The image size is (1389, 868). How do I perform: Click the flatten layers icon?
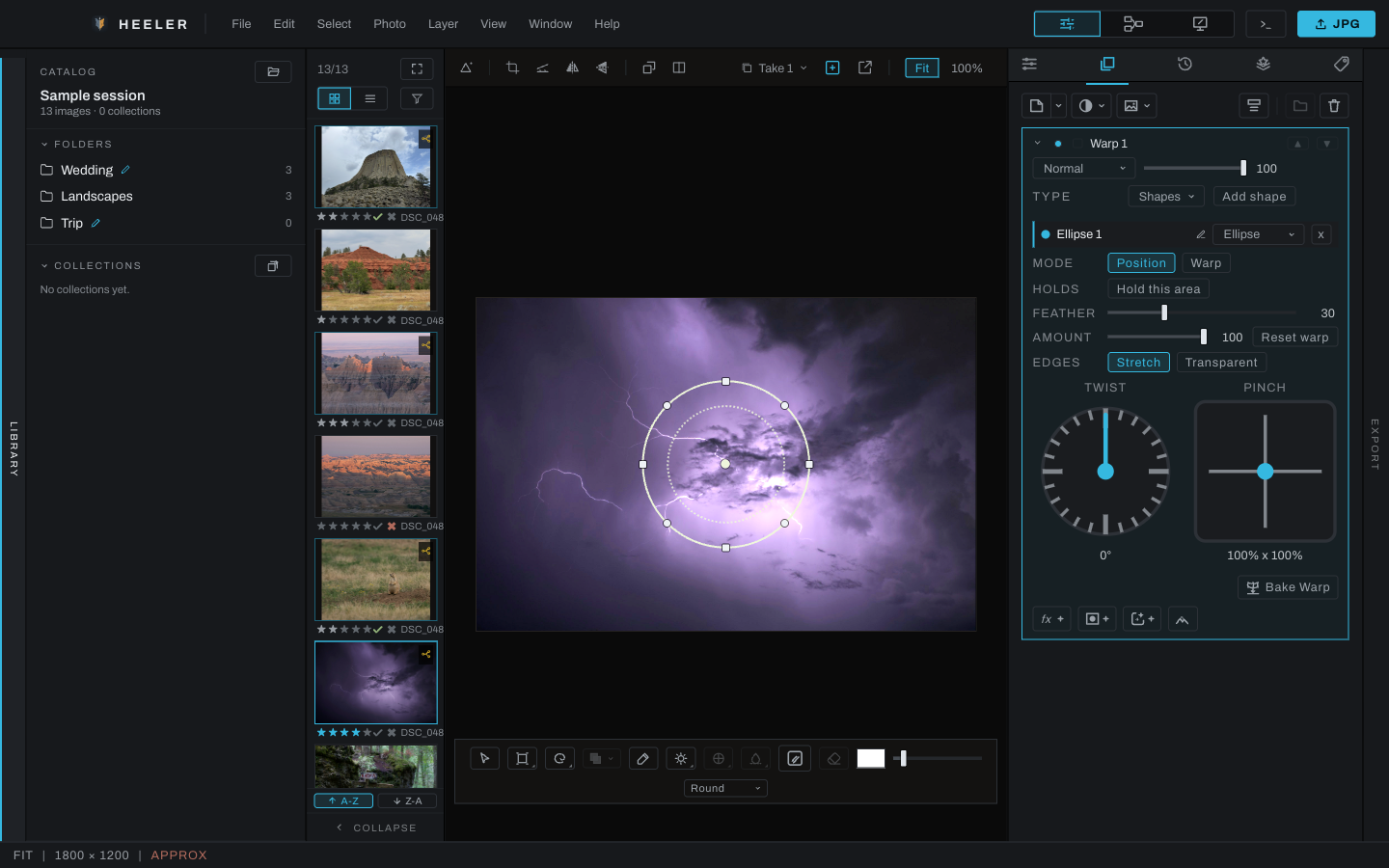pos(1254,106)
